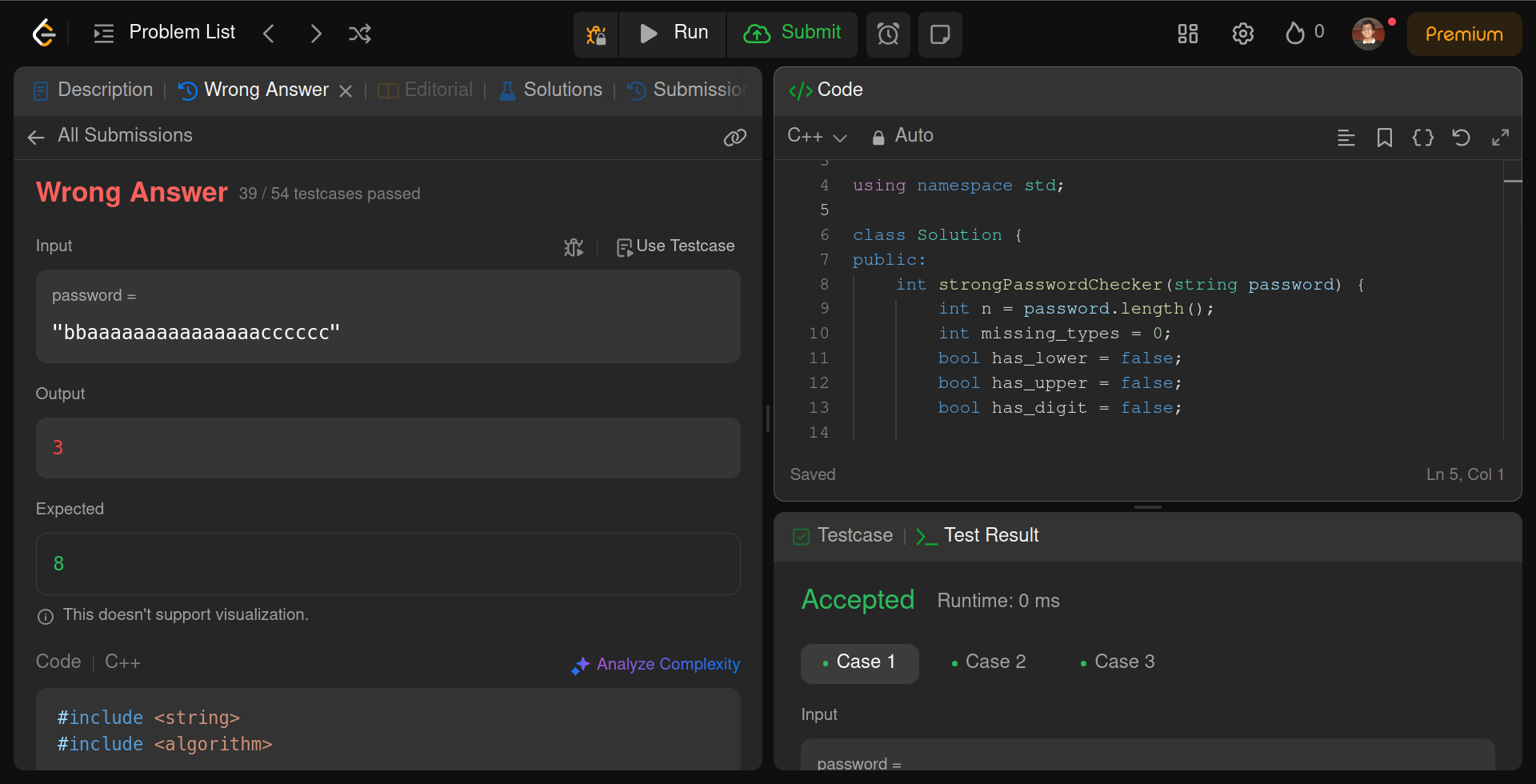Select Case 2 in test results
Image resolution: width=1536 pixels, height=784 pixels.
click(x=988, y=662)
